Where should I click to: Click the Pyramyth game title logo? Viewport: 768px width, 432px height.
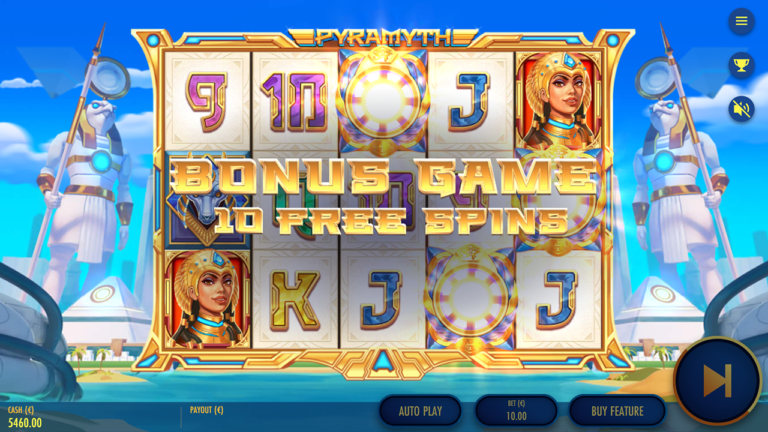[384, 37]
